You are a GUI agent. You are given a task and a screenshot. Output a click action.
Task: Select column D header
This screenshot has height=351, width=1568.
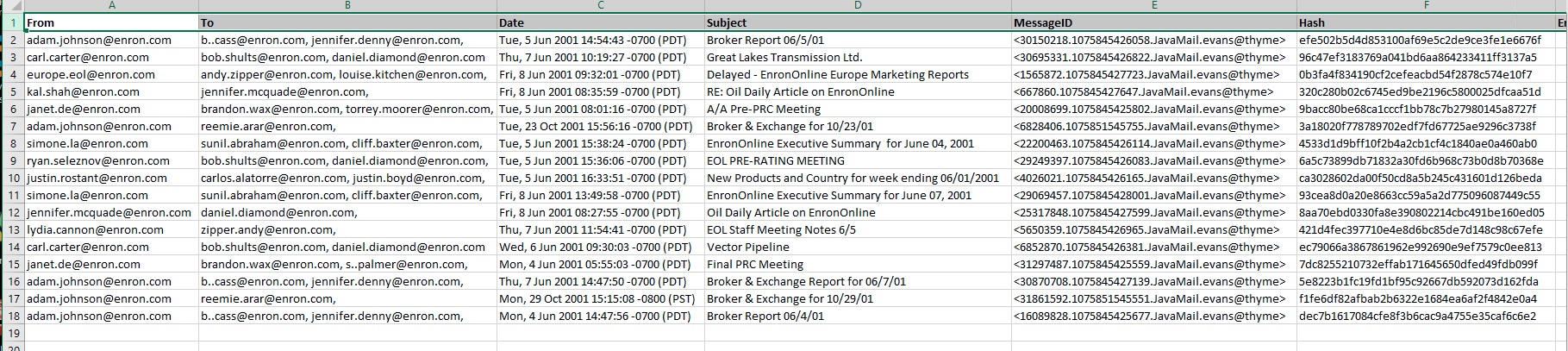(x=858, y=5)
